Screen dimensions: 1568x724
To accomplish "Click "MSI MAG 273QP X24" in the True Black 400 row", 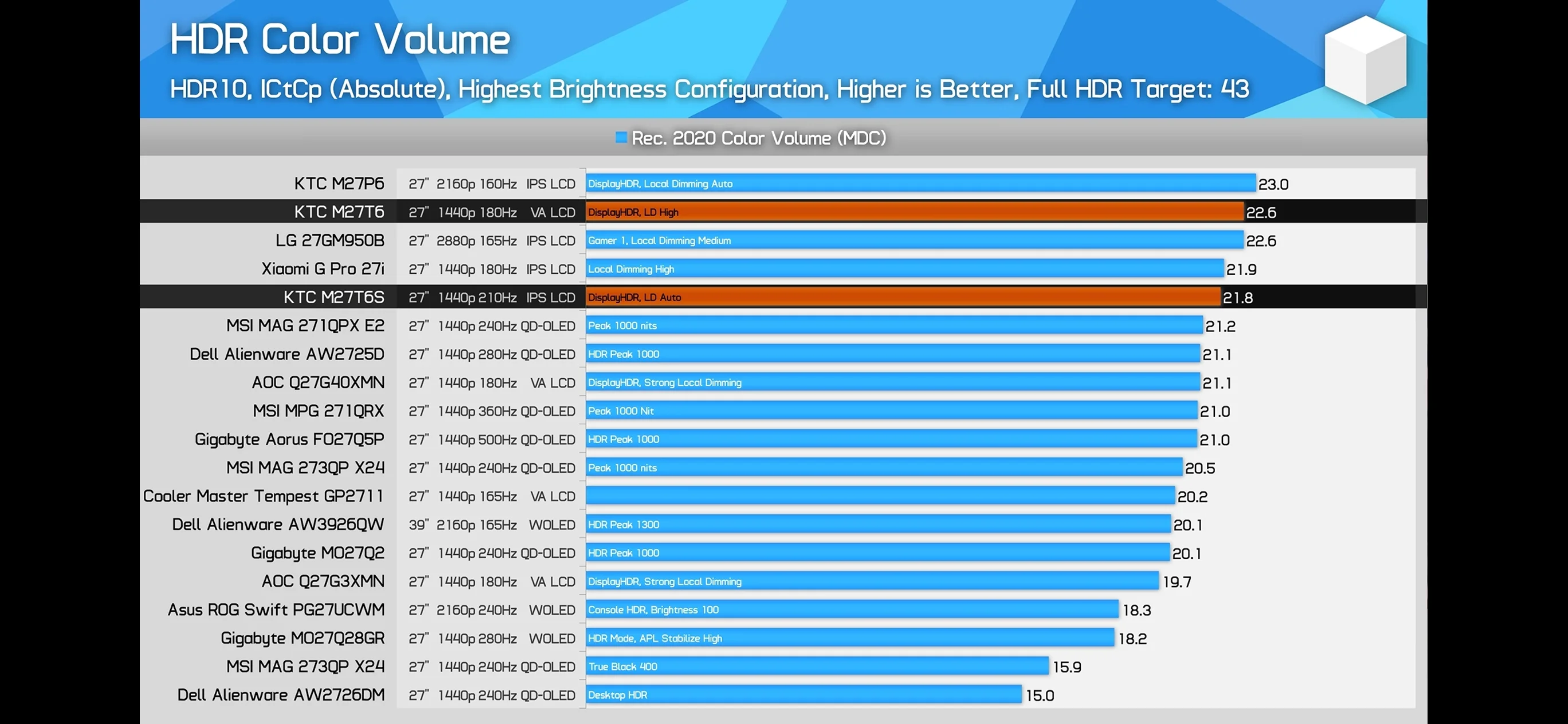I will tap(305, 666).
